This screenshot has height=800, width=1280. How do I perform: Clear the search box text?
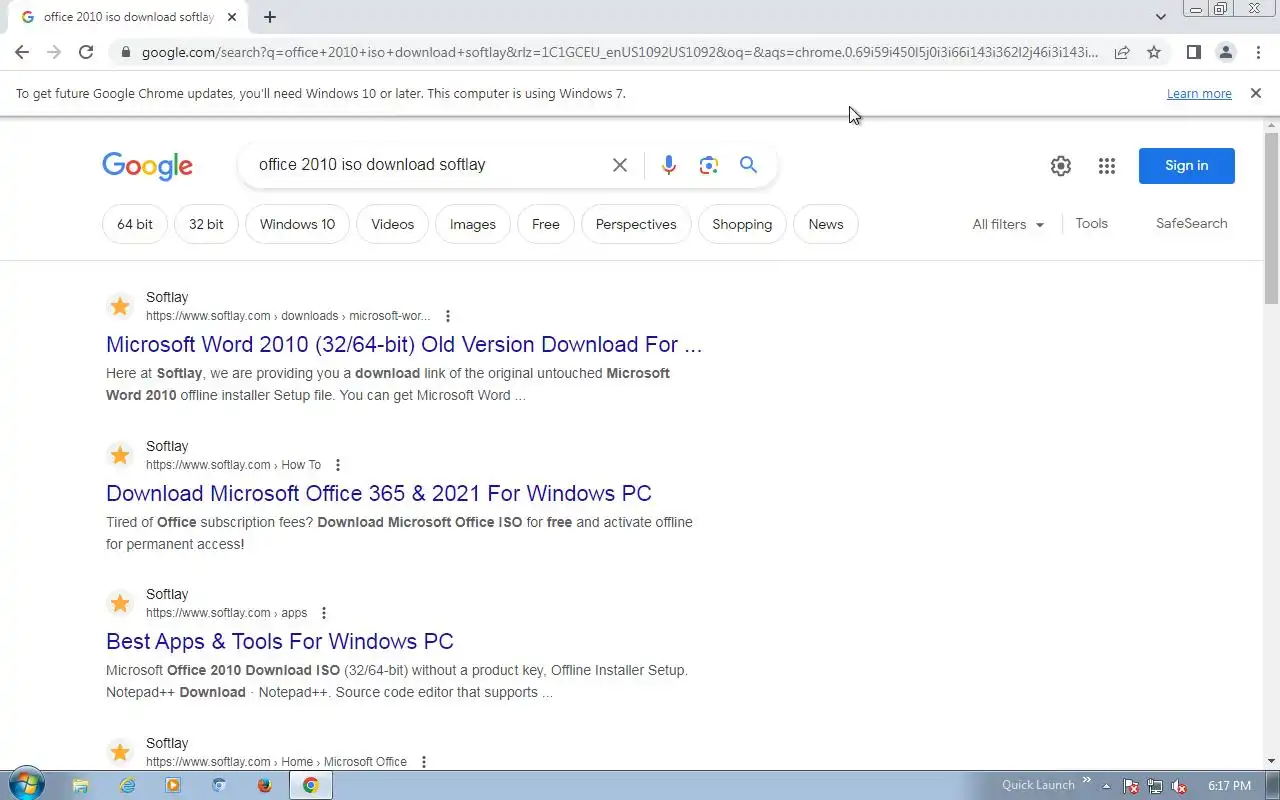(620, 165)
